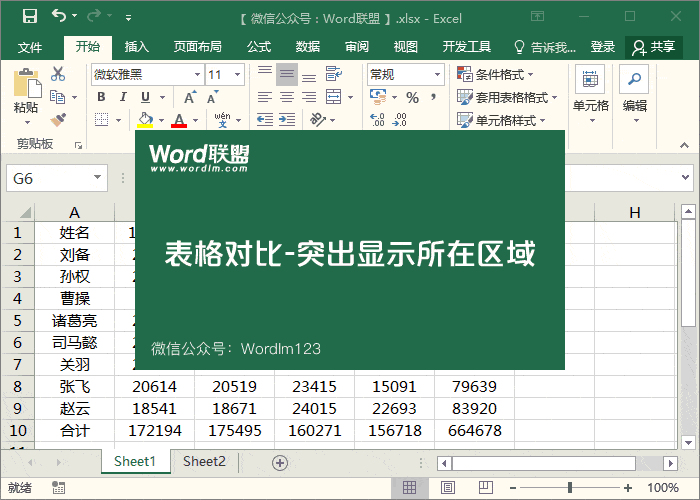The height and width of the screenshot is (500, 700).
Task: Switch to the 插入 tab
Action: pyautogui.click(x=137, y=47)
